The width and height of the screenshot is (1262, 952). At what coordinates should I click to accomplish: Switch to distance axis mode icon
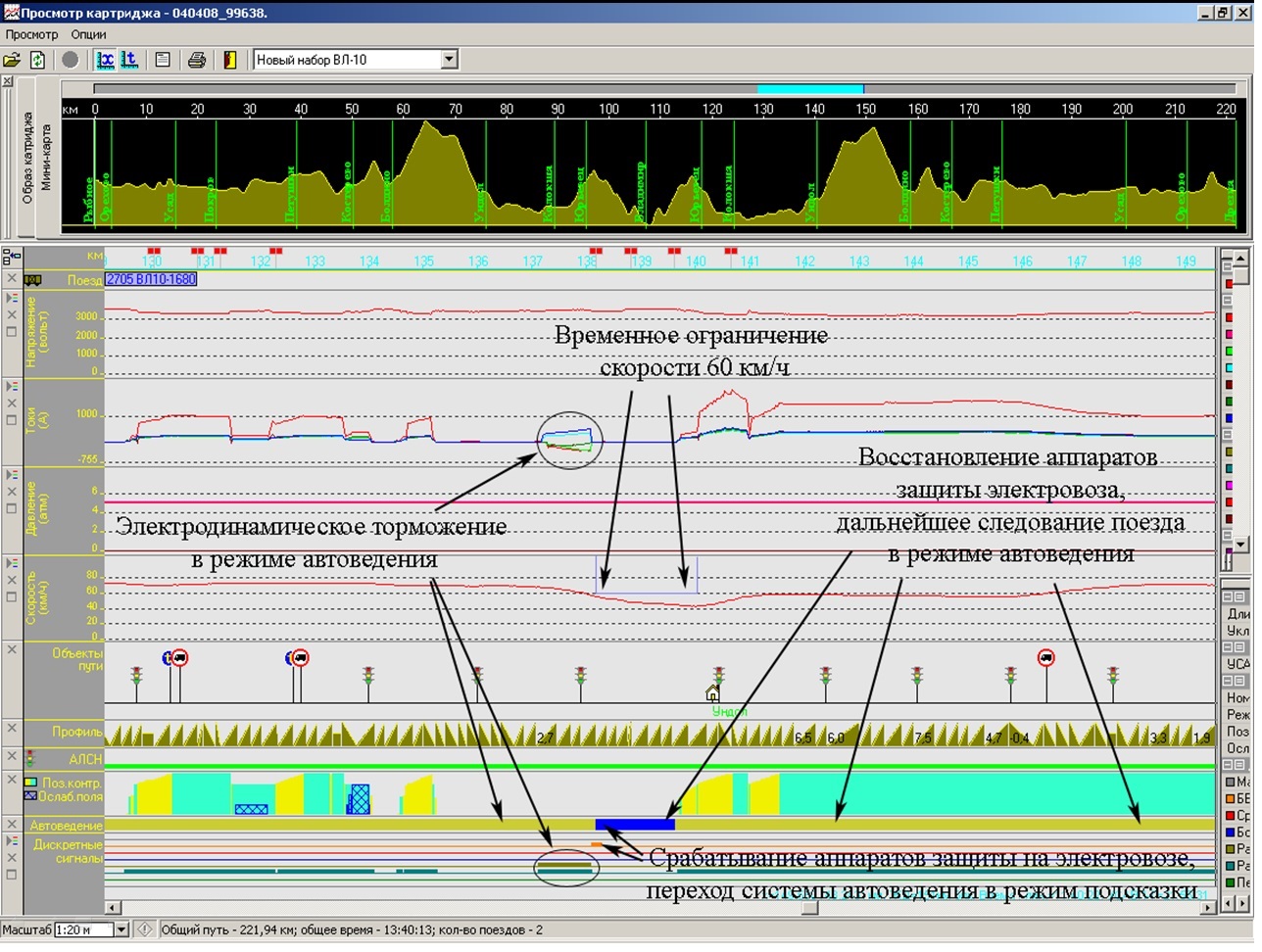coord(105,60)
